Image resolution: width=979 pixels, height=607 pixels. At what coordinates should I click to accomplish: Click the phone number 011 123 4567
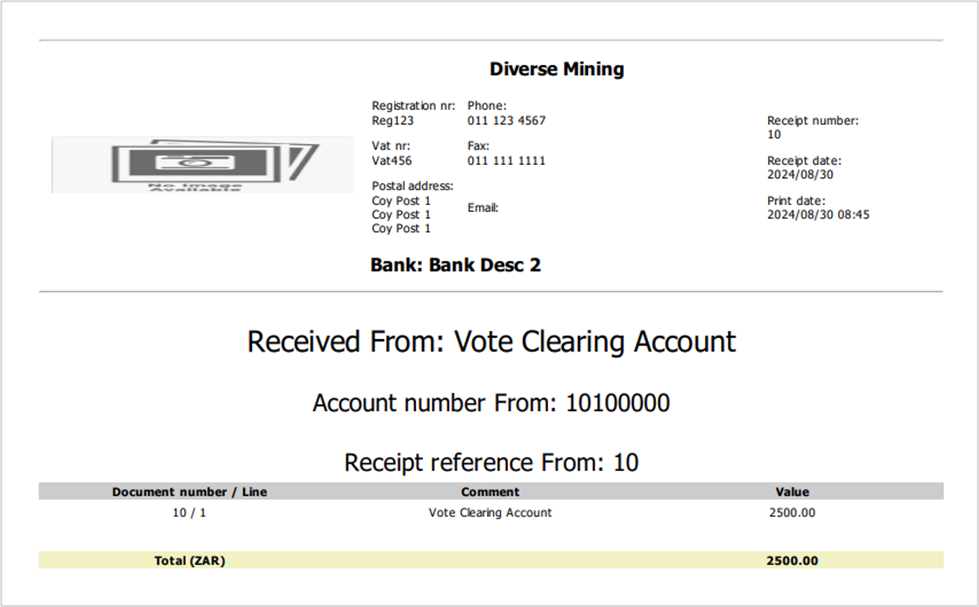pos(506,121)
